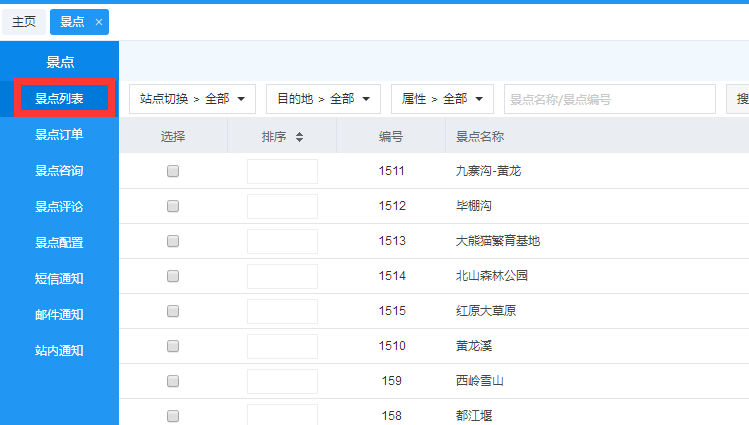
Task: Tick the checkbox for 九寨沟-黄龙
Action: point(173,171)
